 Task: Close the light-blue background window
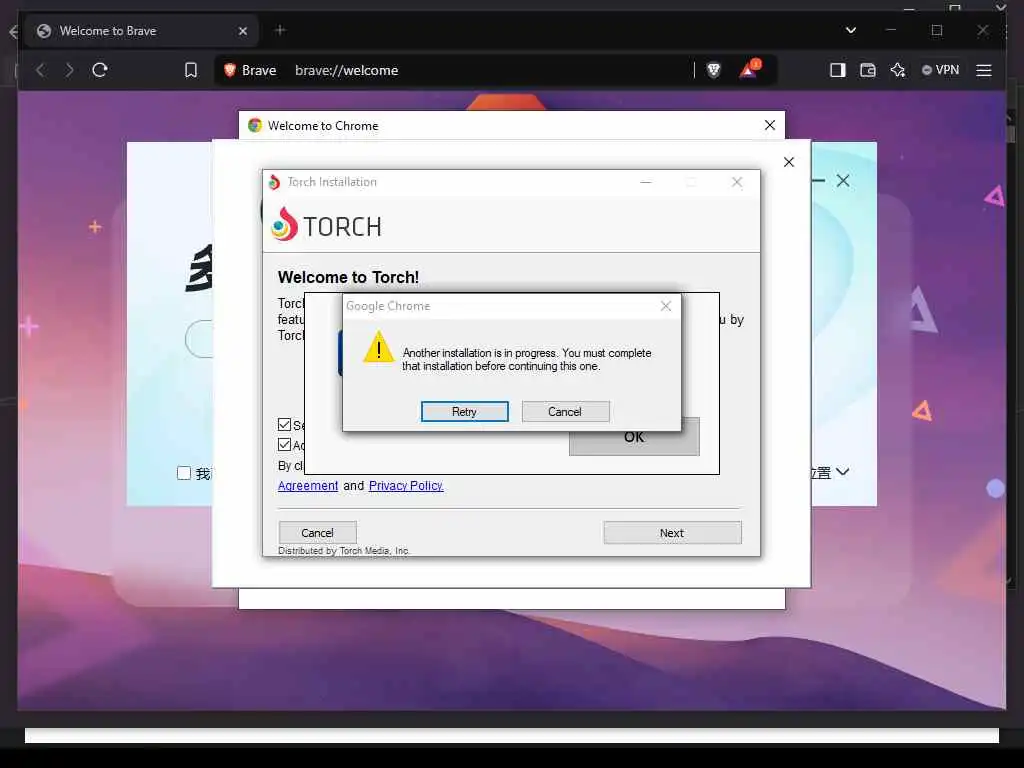click(843, 181)
